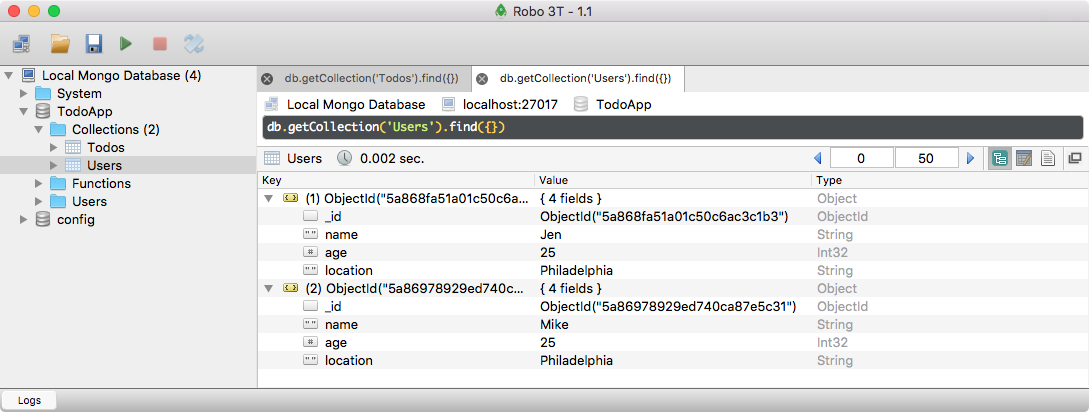The image size is (1089, 412).
Task: Expand the System folder in tree
Action: click(x=23, y=94)
